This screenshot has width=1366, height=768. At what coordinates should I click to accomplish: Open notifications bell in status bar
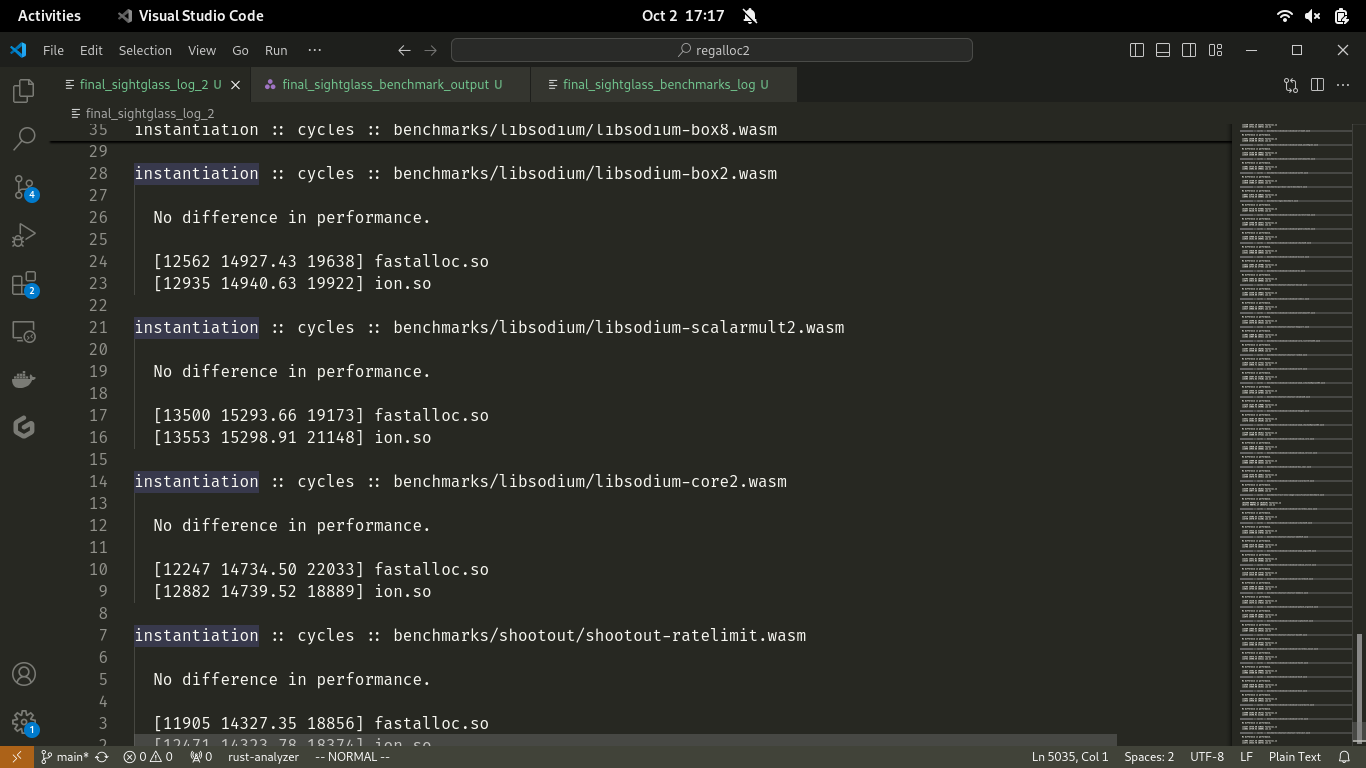(1344, 757)
